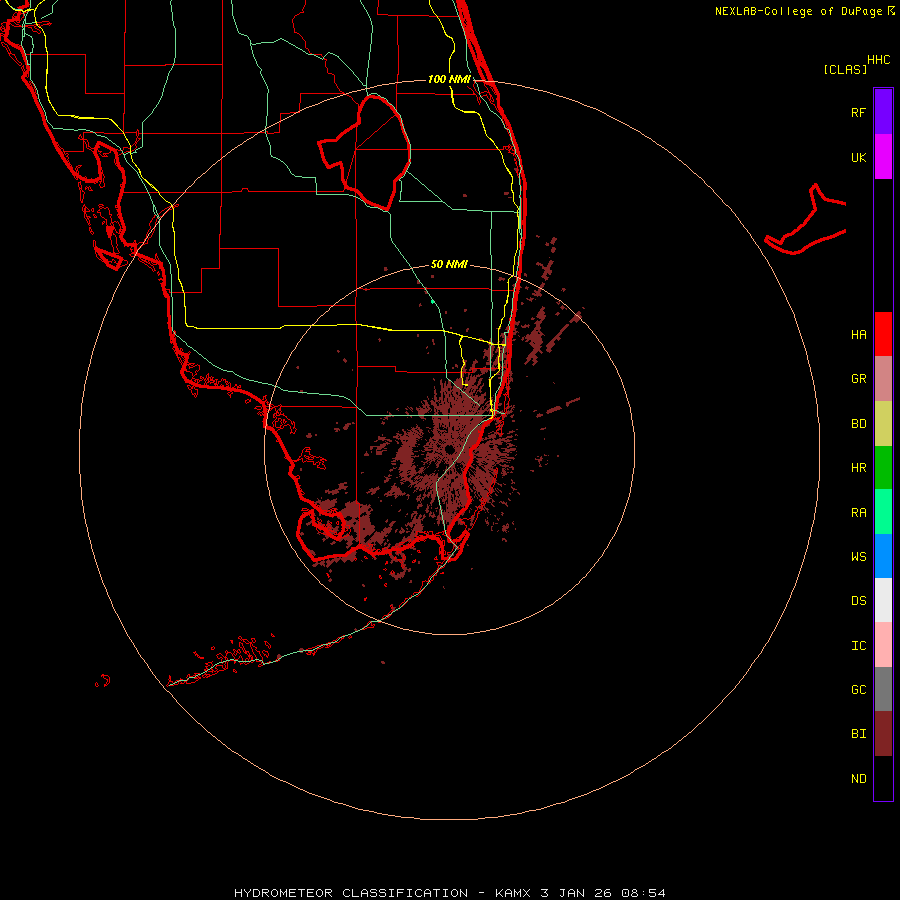Click the Lake Okeechobee outline on map

pyautogui.click(x=365, y=153)
